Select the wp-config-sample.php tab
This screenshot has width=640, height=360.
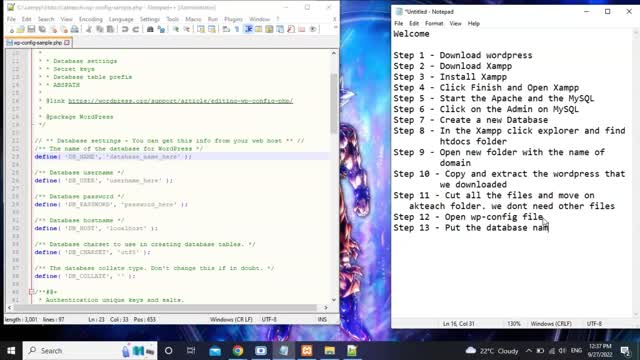coord(35,42)
